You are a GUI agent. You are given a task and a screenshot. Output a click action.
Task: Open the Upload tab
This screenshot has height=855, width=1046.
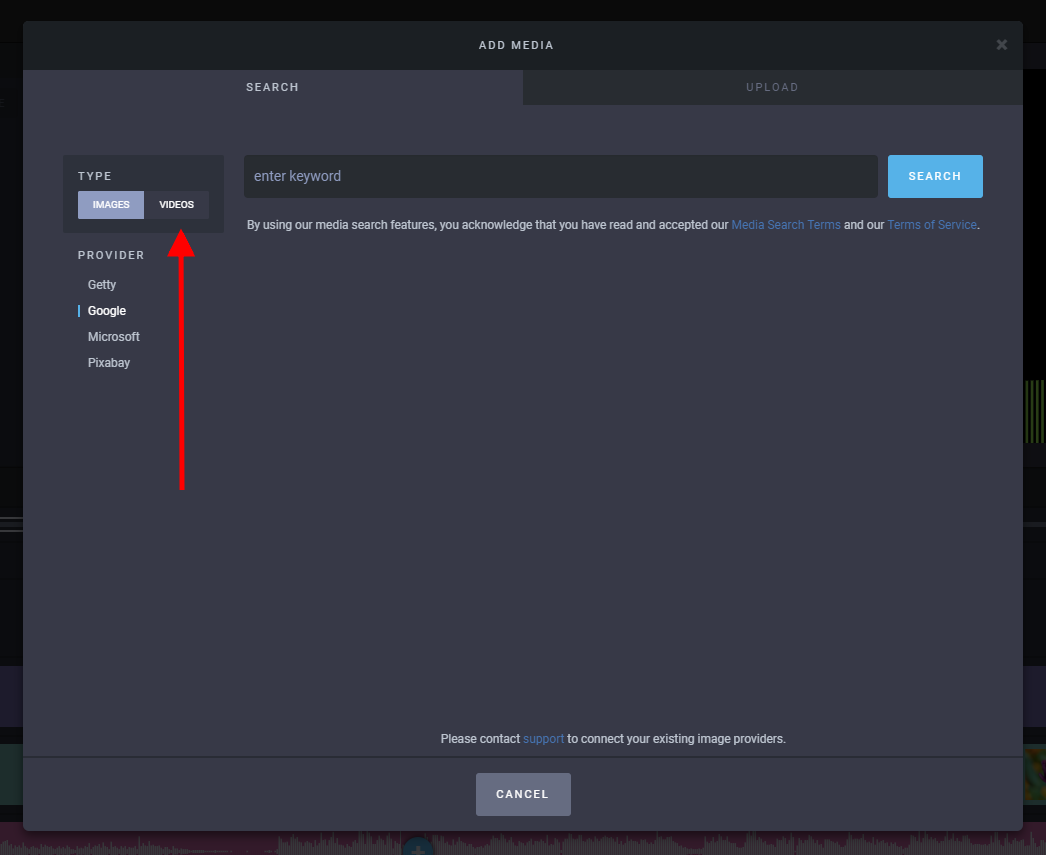click(x=772, y=87)
